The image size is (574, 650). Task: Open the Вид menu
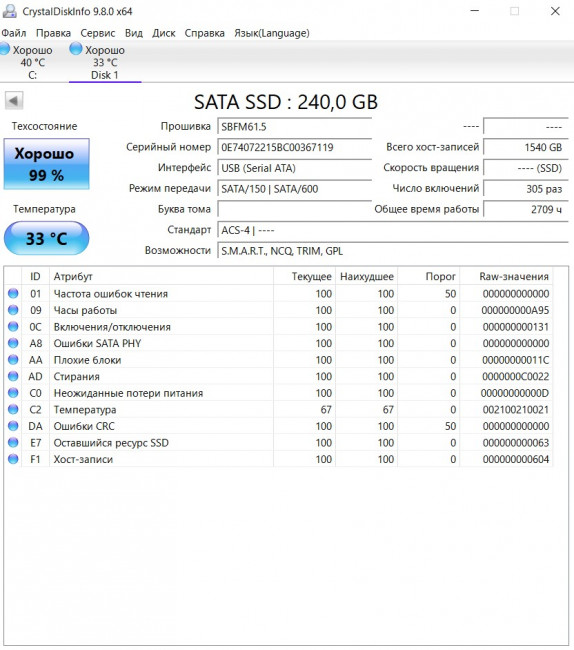133,33
